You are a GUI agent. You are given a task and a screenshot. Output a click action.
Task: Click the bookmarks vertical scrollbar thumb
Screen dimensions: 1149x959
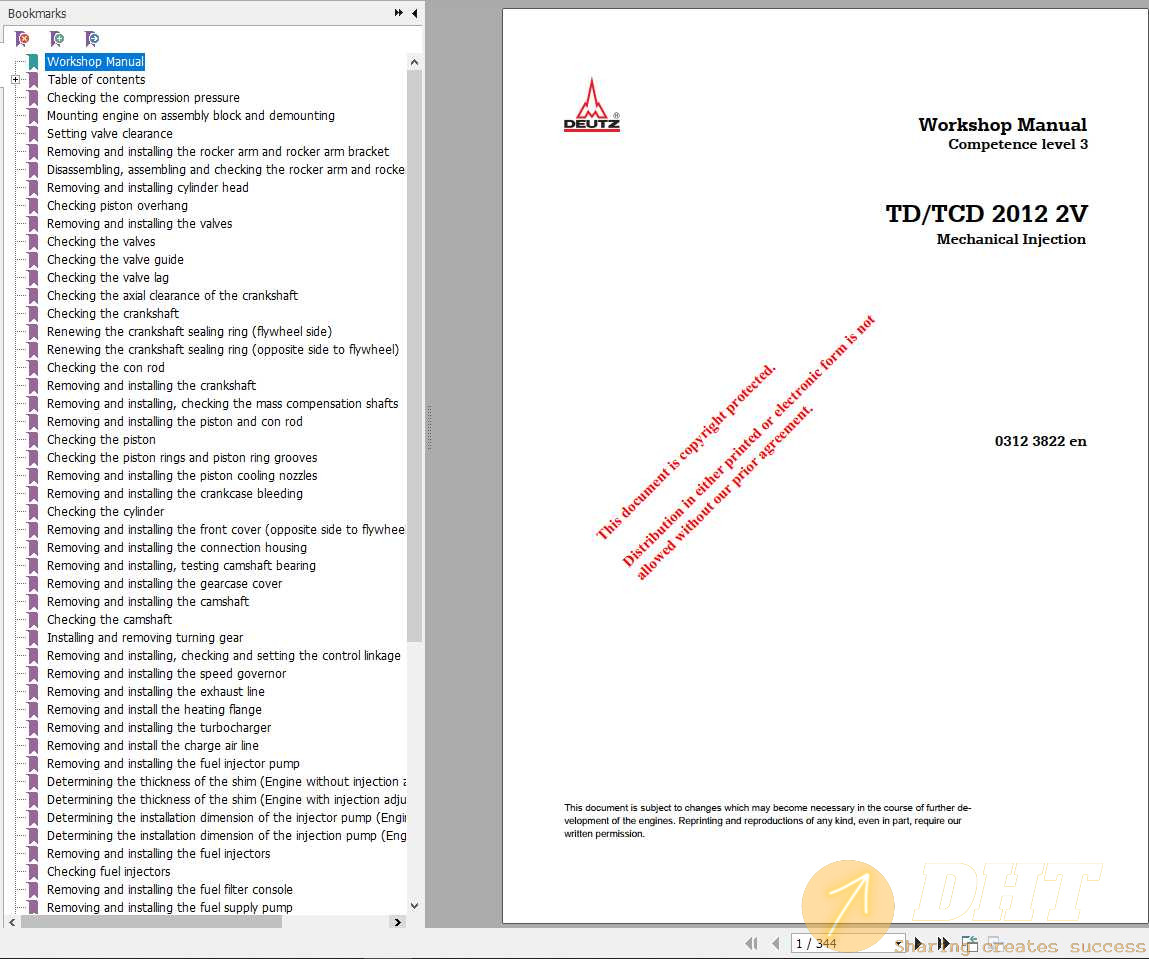tap(414, 356)
